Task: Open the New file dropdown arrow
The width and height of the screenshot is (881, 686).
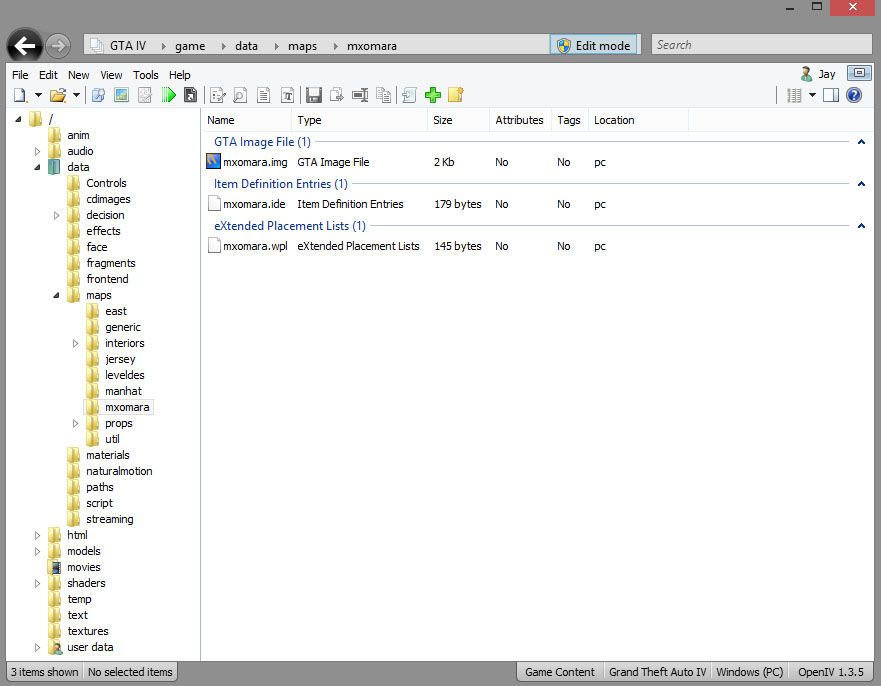Action: (x=38, y=95)
